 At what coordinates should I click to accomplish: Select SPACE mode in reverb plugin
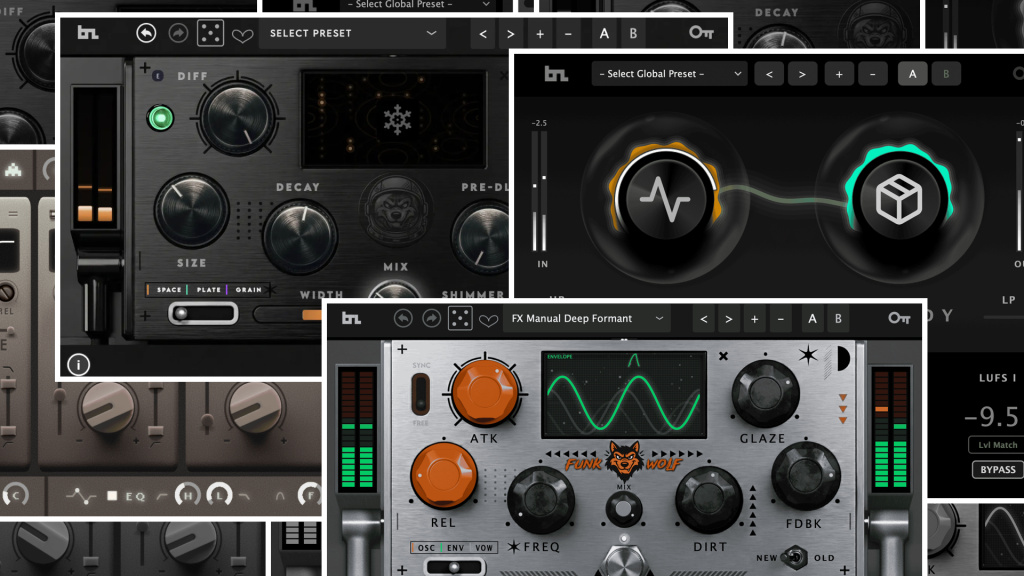168,289
